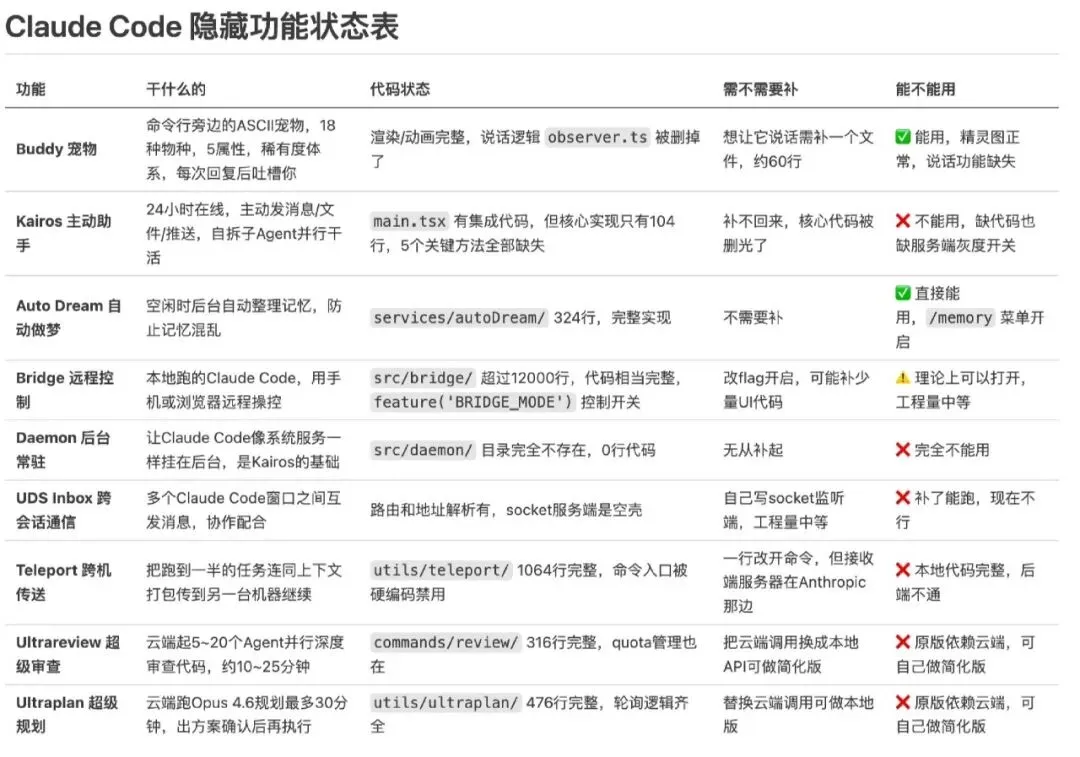Click the text "补了能跑，现在不行"

point(965,510)
